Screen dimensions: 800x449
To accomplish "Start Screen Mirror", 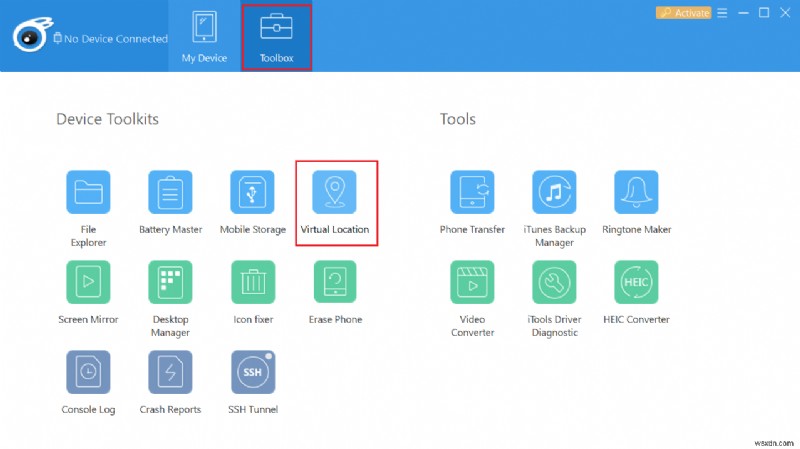I will coord(88,283).
